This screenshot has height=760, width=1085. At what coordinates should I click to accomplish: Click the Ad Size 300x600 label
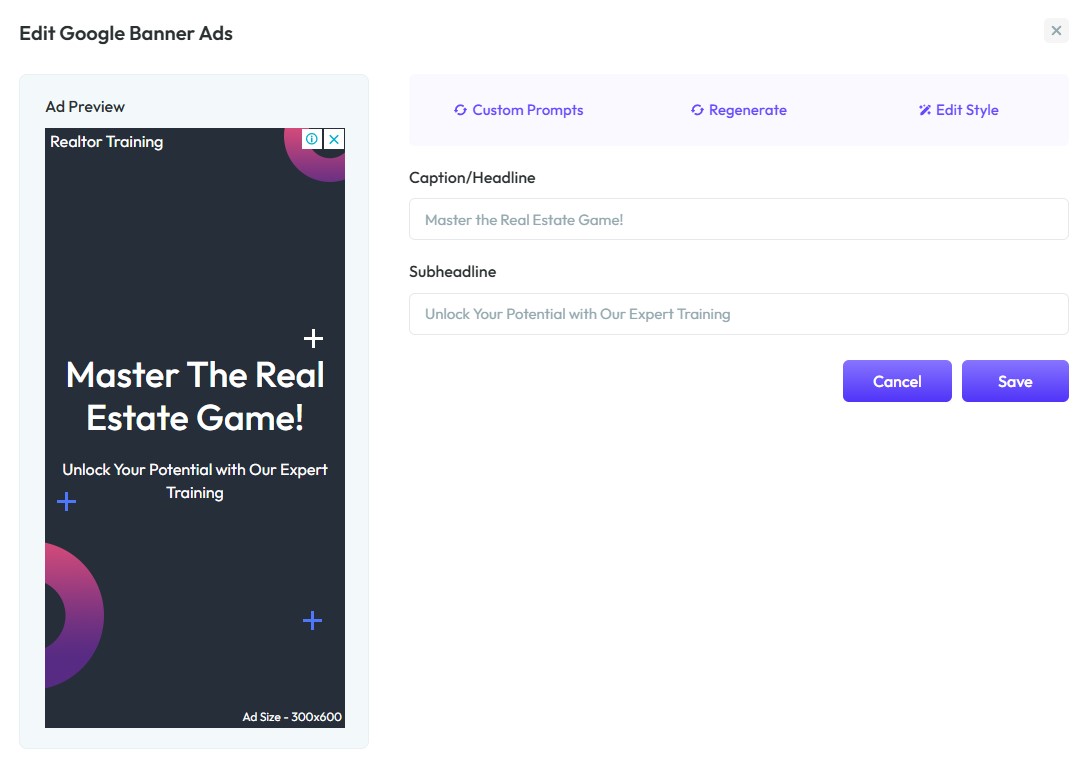(292, 717)
